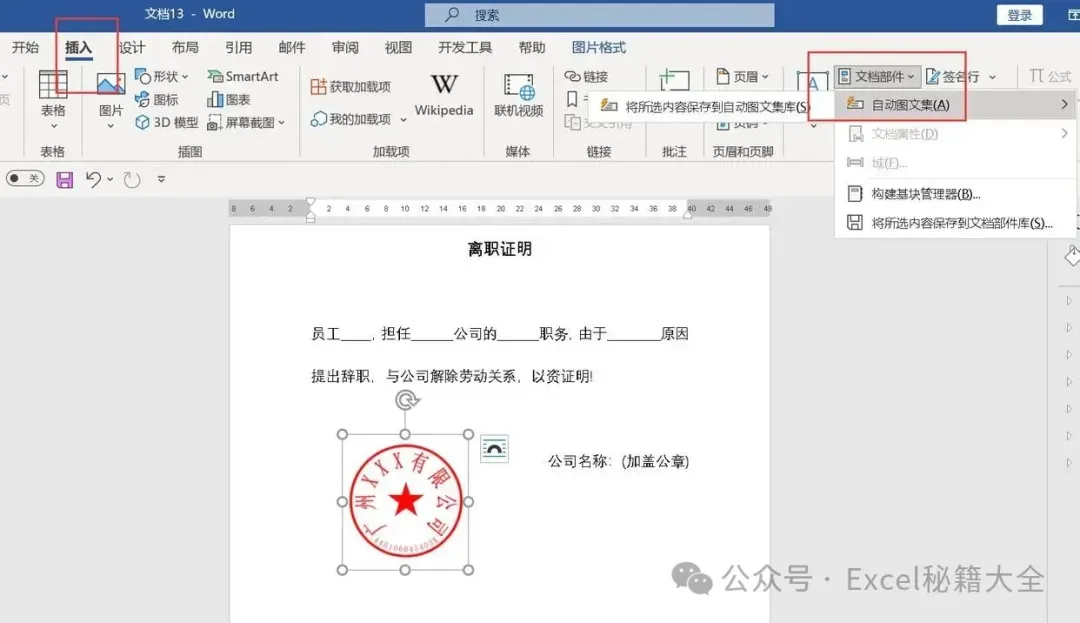The height and width of the screenshot is (623, 1080).
Task: Insert a 图表 (chart)
Action: tap(229, 100)
